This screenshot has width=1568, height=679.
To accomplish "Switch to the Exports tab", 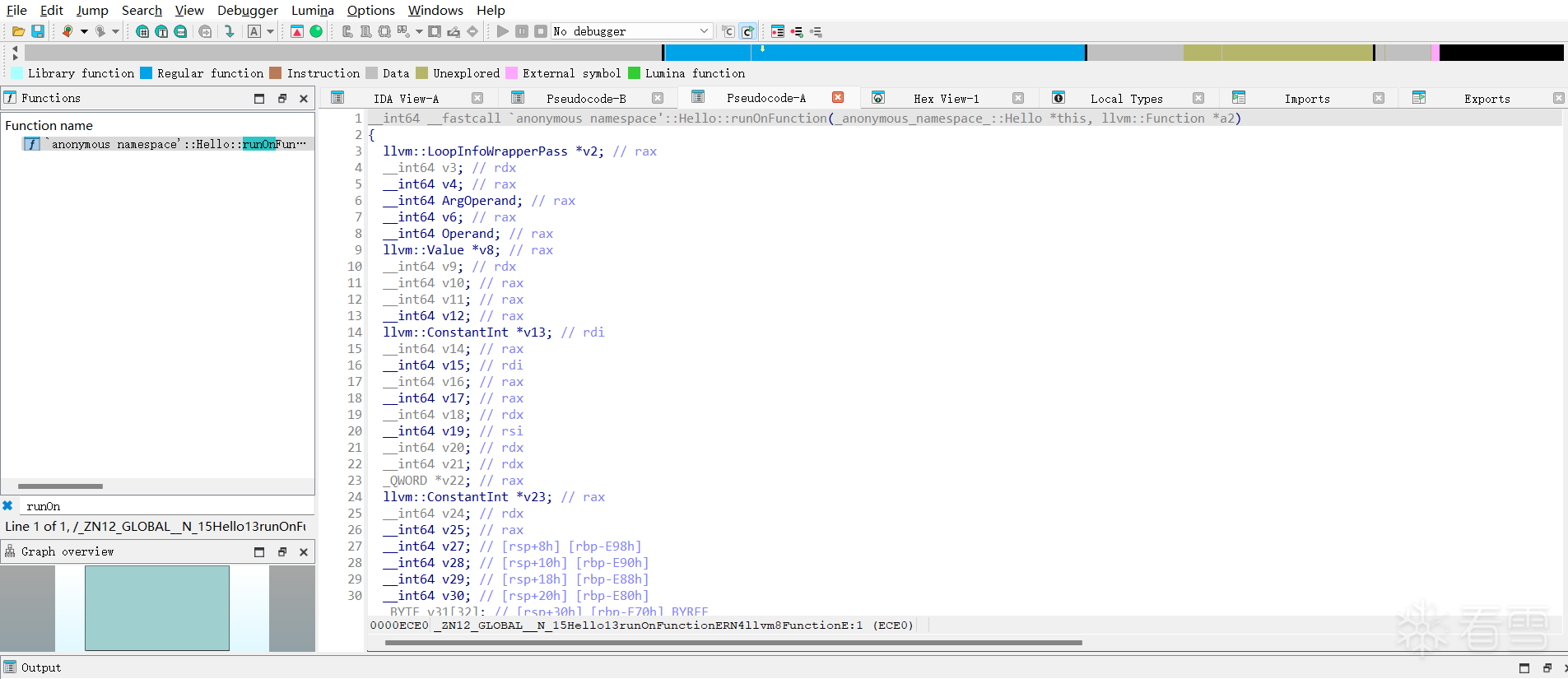I will [x=1487, y=99].
